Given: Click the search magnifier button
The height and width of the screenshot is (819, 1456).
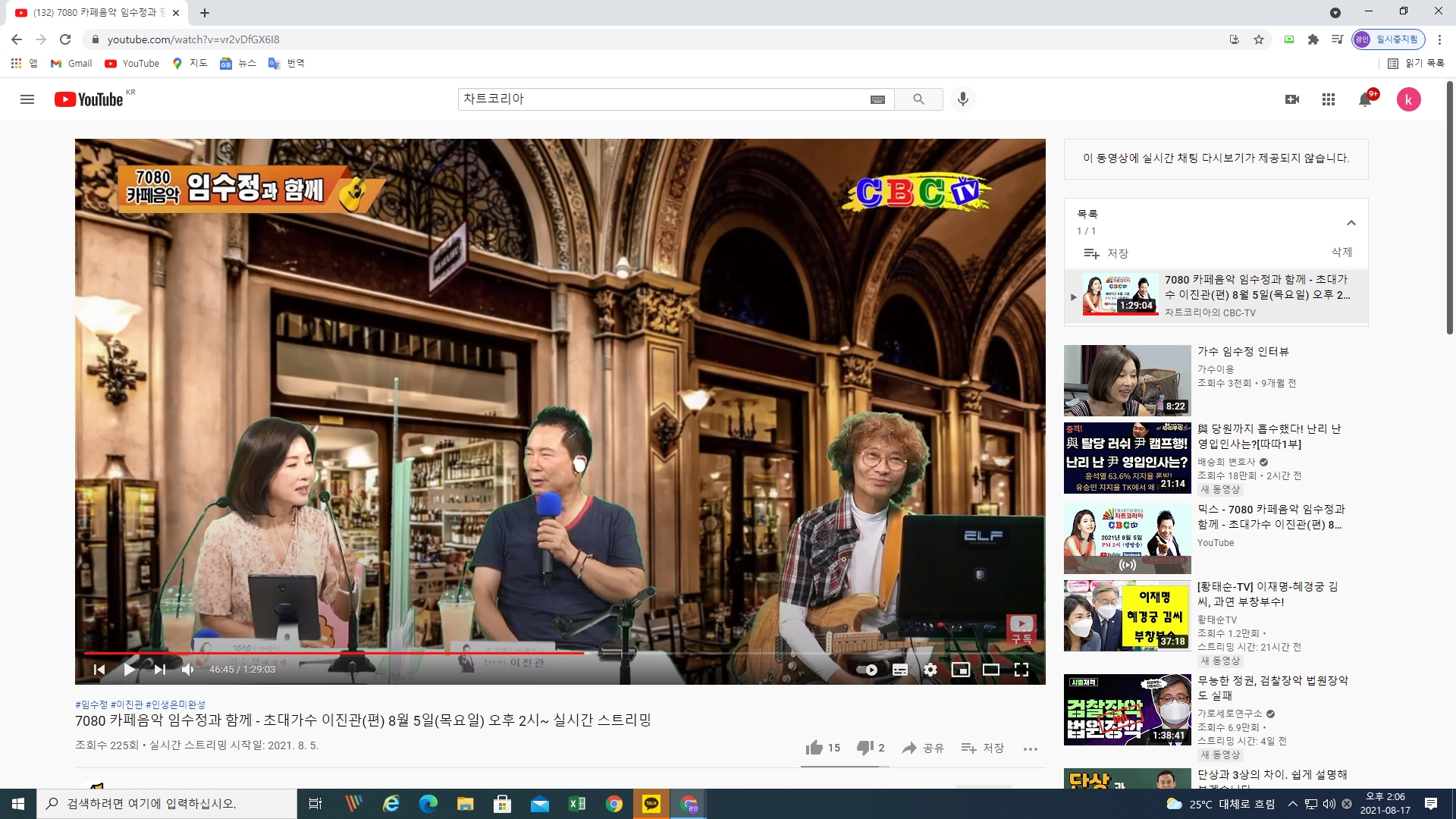Looking at the screenshot, I should pyautogui.click(x=918, y=99).
